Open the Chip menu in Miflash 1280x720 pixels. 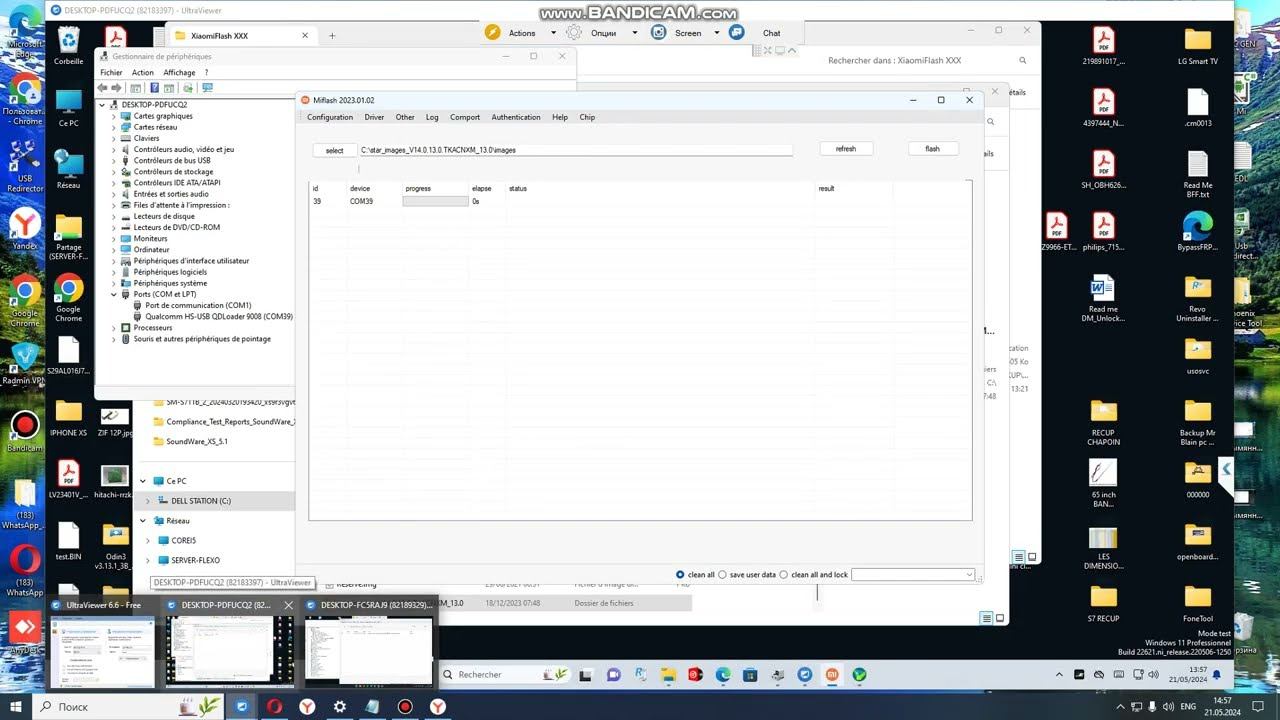point(587,117)
